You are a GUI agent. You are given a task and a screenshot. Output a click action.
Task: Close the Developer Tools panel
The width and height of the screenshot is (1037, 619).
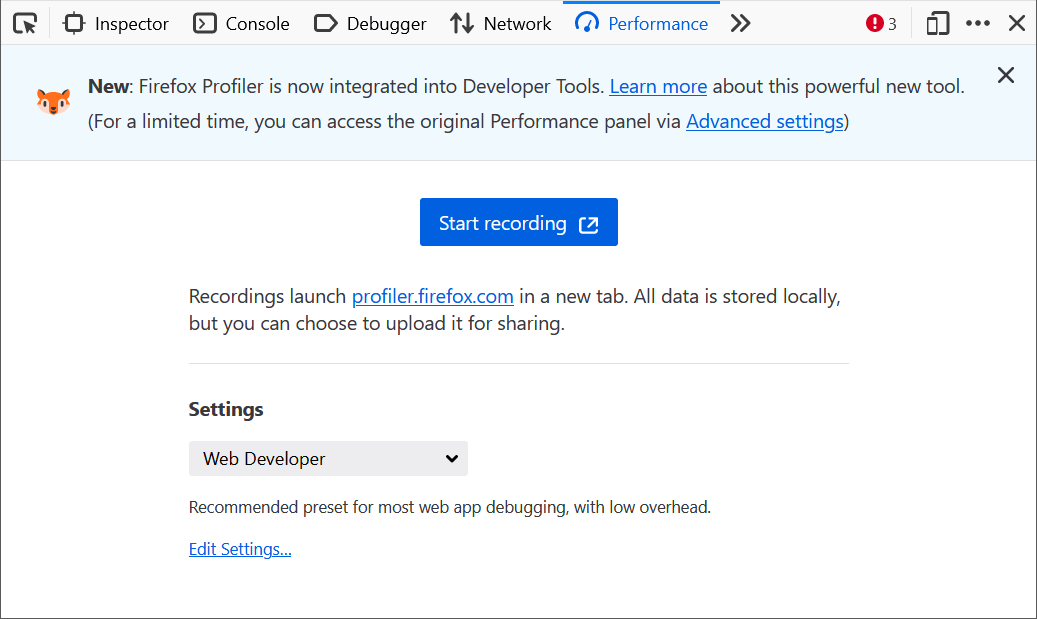[1017, 24]
